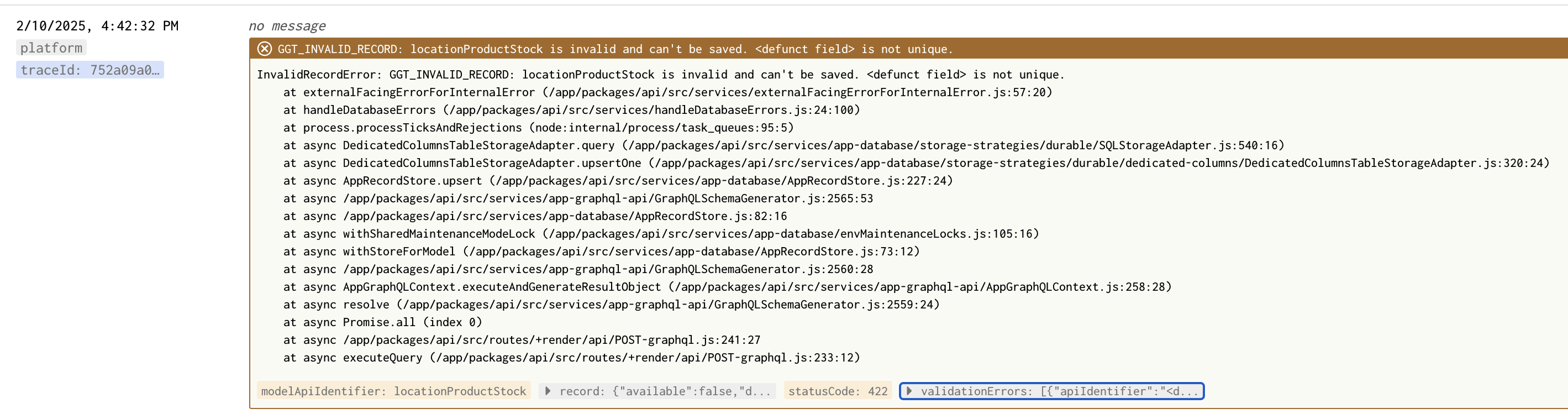Click the GraphQLSchemaGenerator.js:2560:28 stack line
This screenshot has width=1568, height=419.
(578, 269)
